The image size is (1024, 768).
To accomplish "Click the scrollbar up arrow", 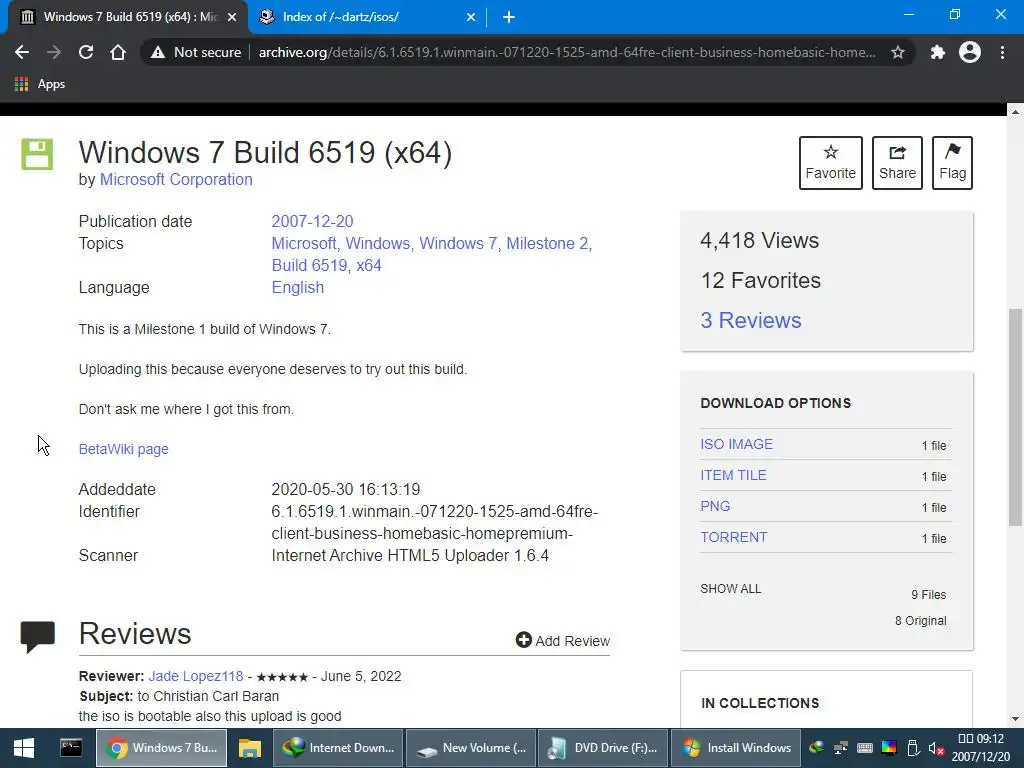I will point(1015,112).
